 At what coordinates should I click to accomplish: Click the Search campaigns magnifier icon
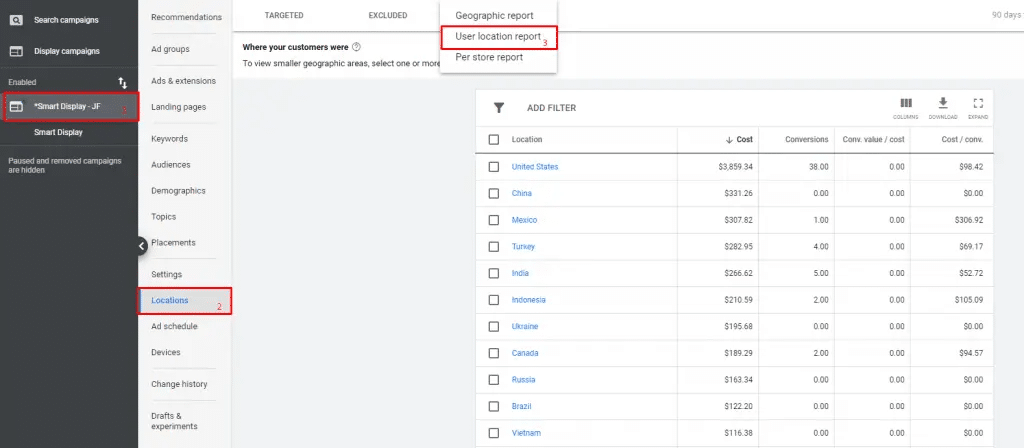coord(16,19)
